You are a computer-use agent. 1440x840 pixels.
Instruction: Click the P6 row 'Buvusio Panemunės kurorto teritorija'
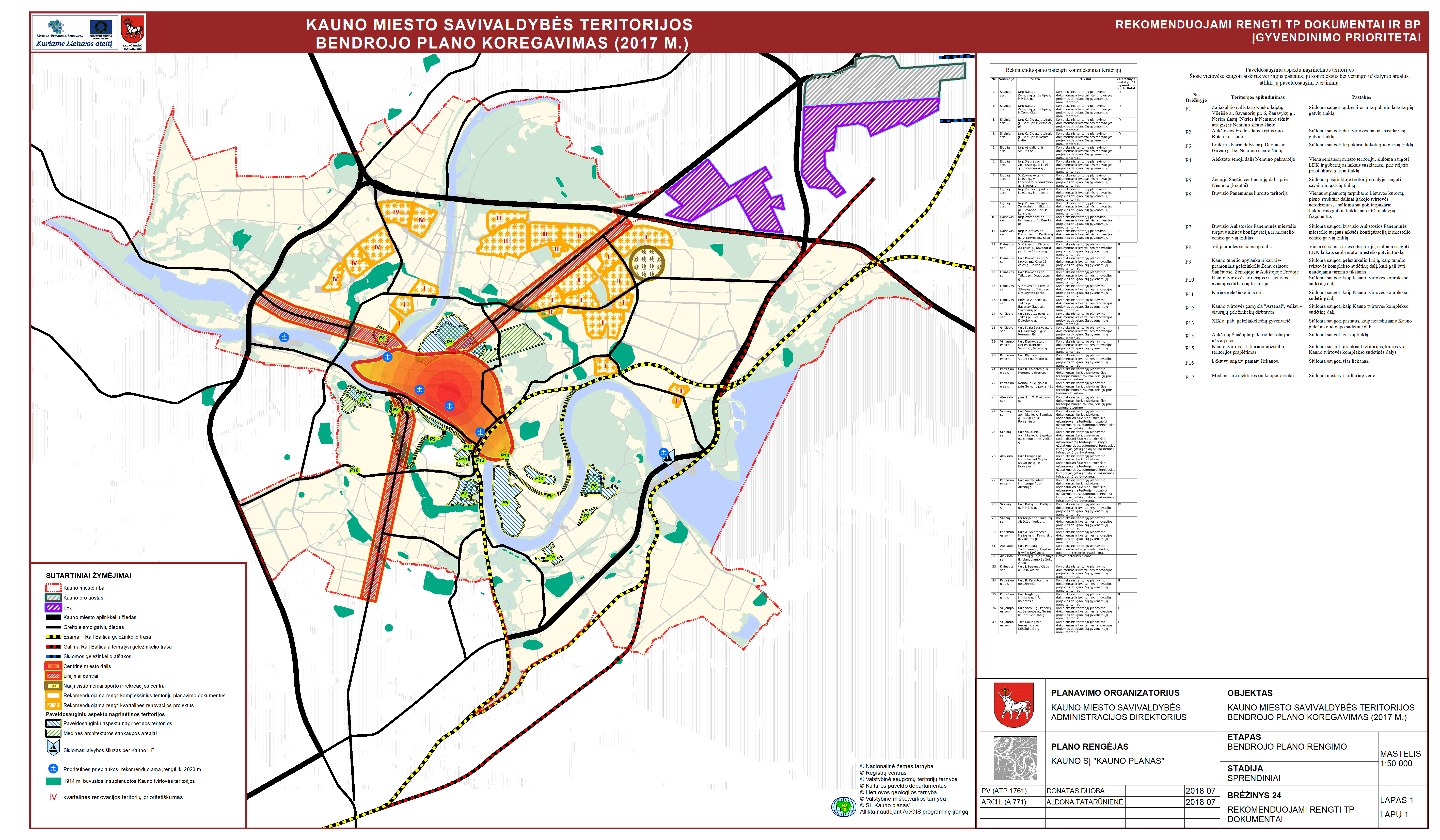click(1249, 193)
